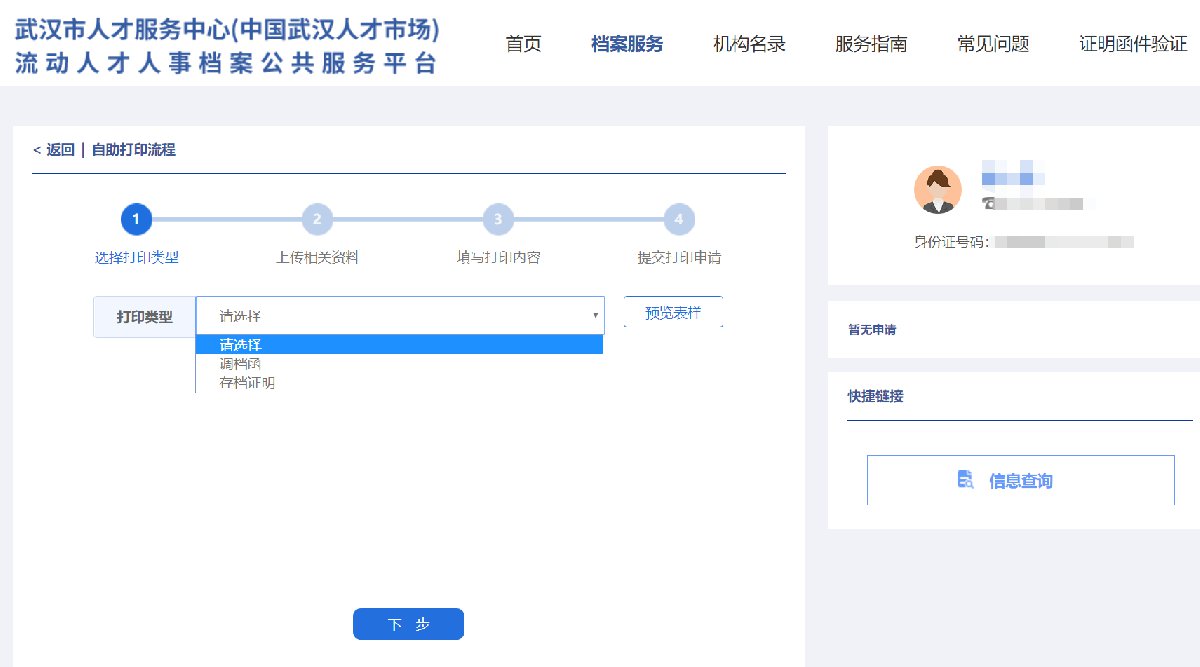Click the user avatar icon
1200x667 pixels.
[x=938, y=190]
